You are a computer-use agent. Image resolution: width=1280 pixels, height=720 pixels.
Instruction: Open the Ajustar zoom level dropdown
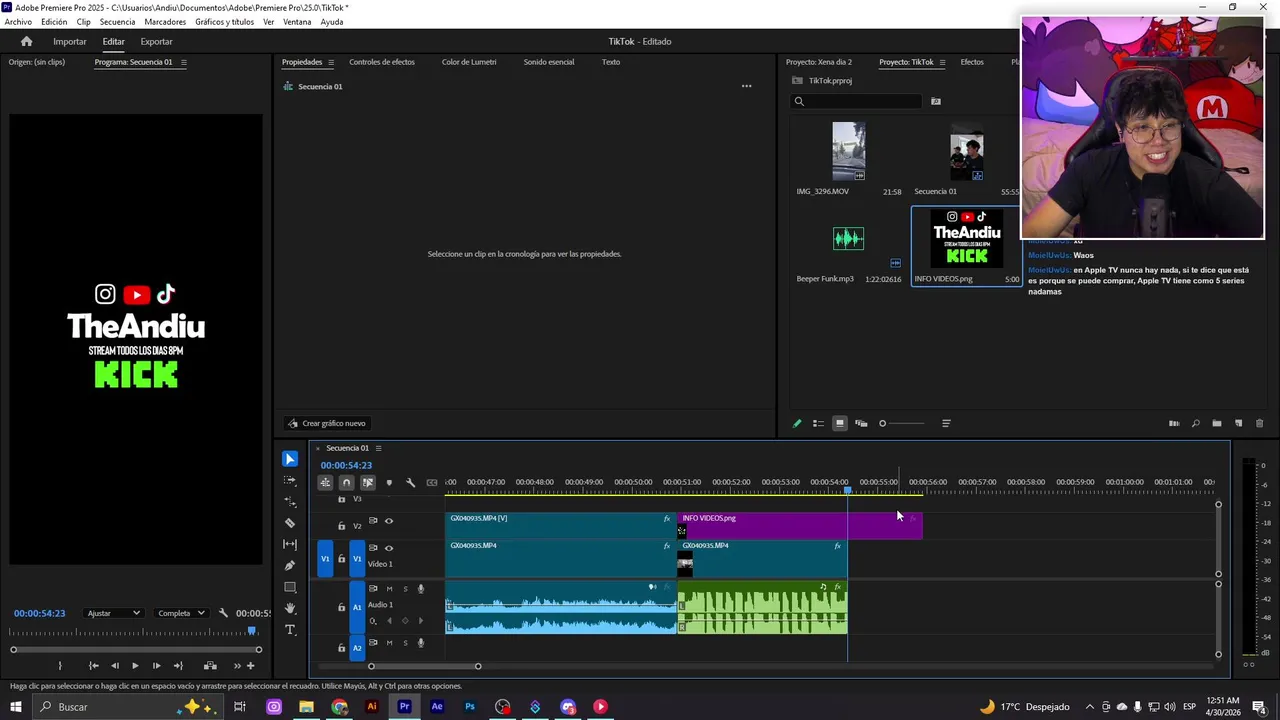pyautogui.click(x=113, y=613)
